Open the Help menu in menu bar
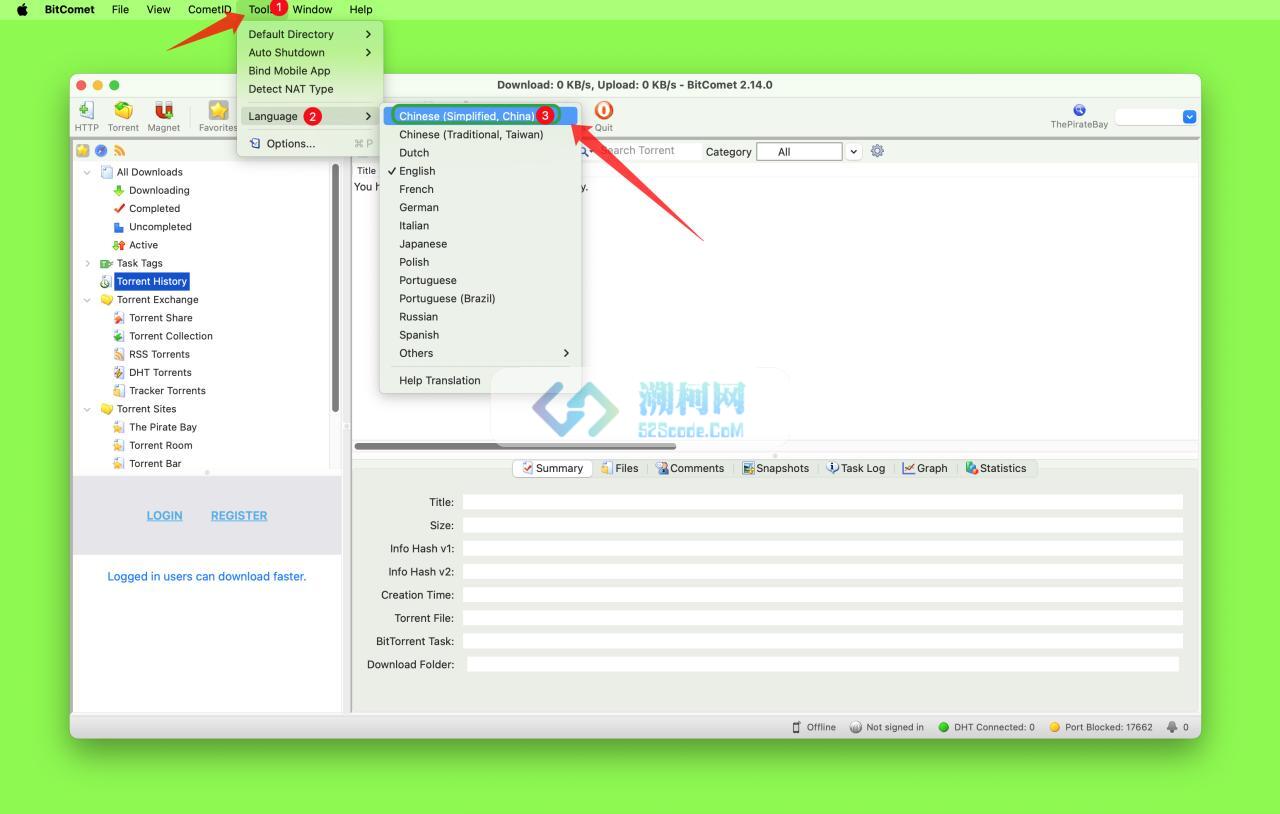 pos(361,9)
